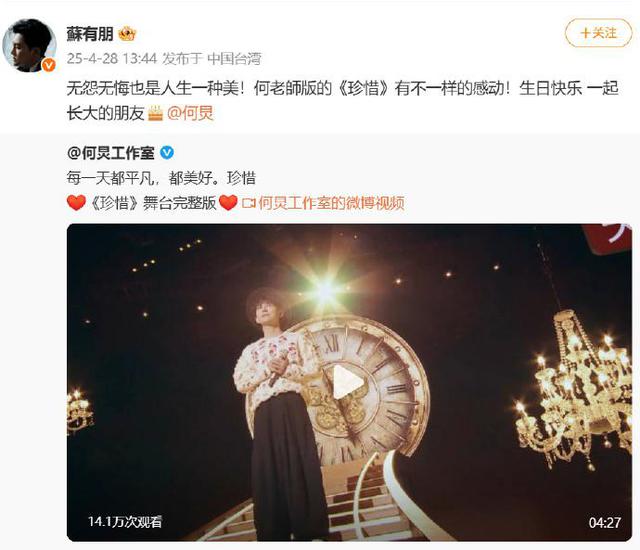
Task: Open 蘇有朋's profile avatar
Action: [x=29, y=45]
